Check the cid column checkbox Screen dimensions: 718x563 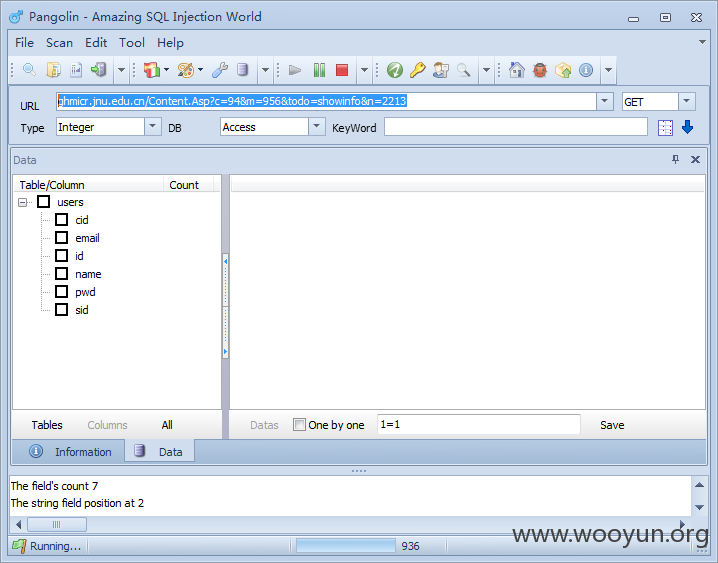(61, 220)
